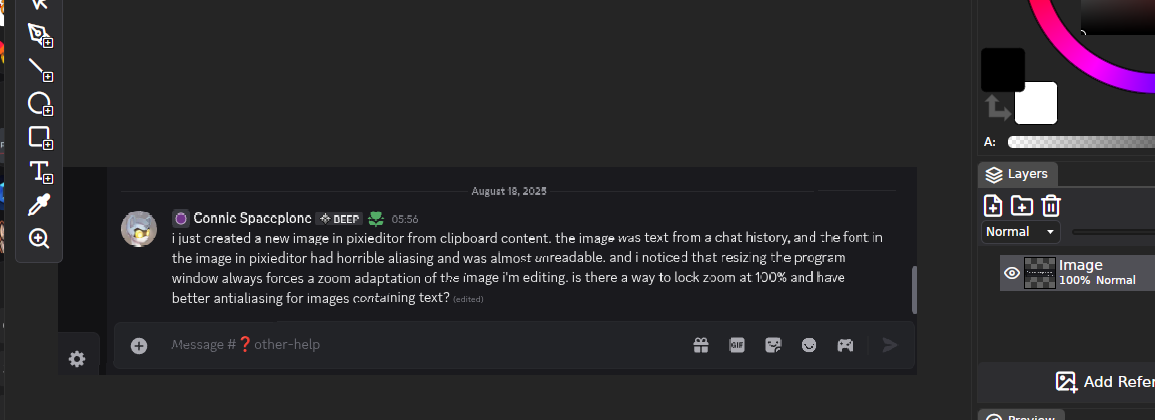The image size is (1155, 420).
Task: Hide the Image layer with eye icon
Action: pyautogui.click(x=1011, y=273)
